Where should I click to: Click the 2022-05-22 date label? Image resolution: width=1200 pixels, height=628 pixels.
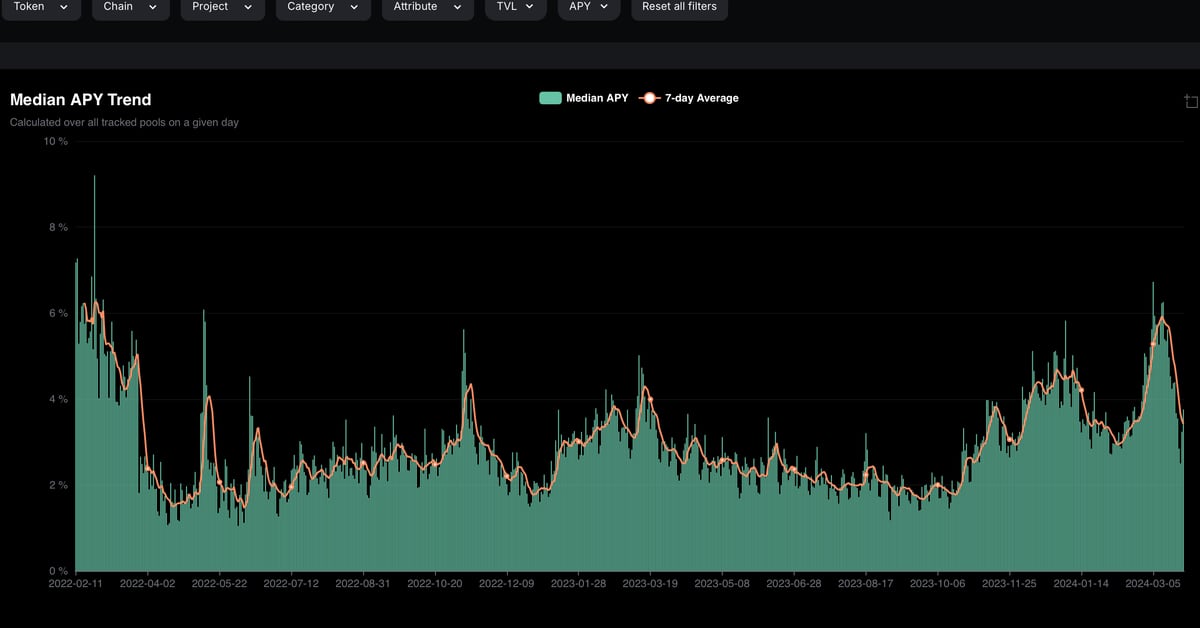tap(219, 583)
